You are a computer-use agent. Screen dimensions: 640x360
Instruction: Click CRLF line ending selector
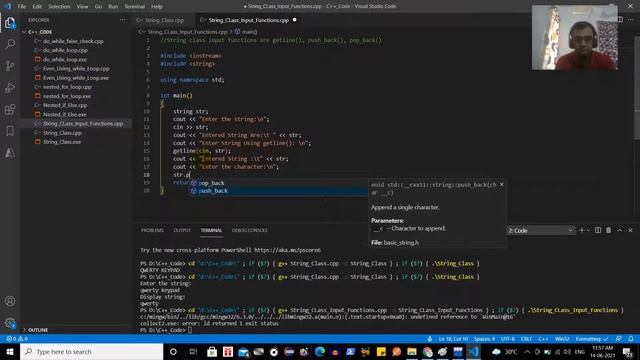pyautogui.click(x=526, y=339)
